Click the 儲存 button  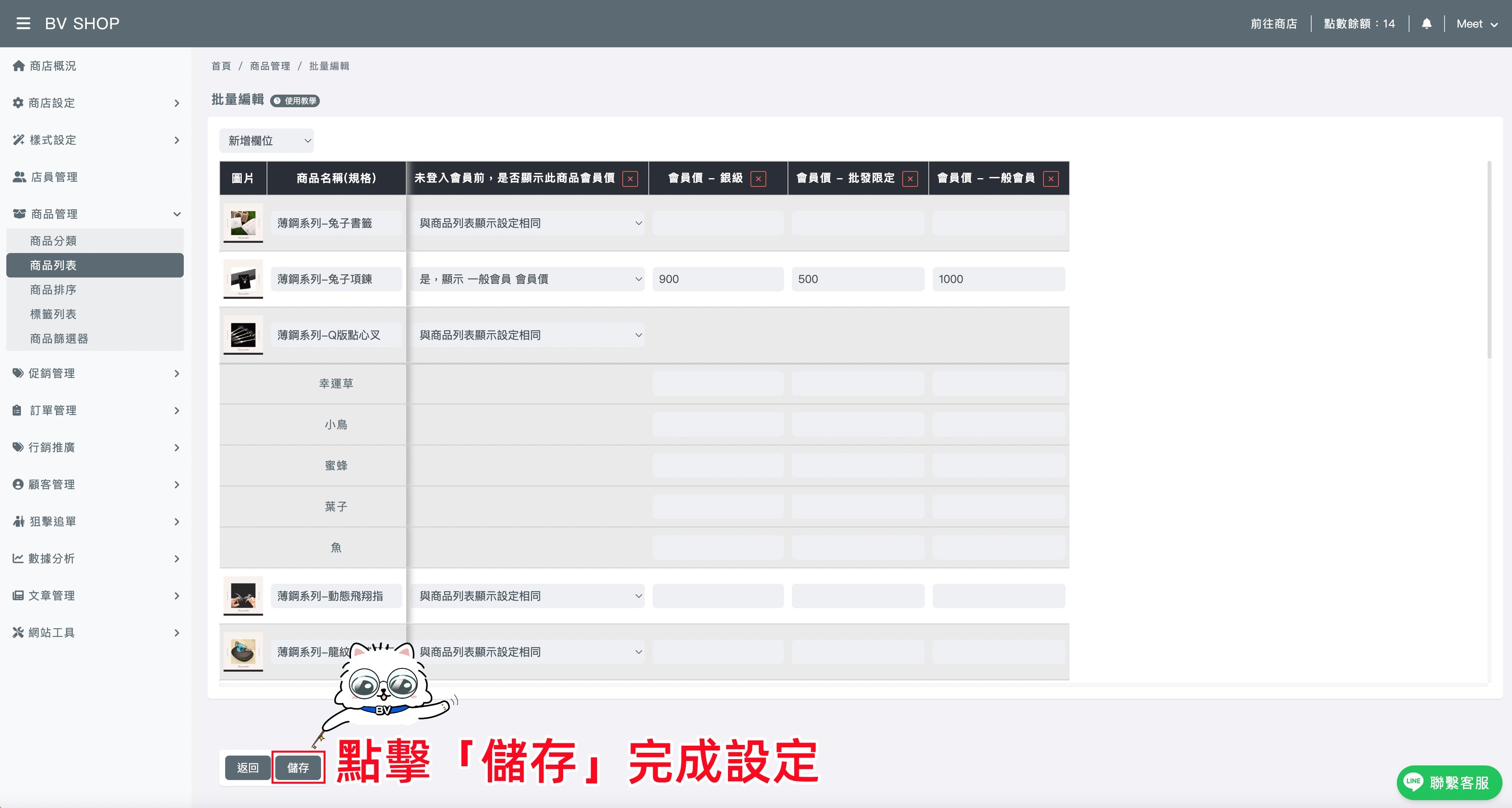coord(298,767)
